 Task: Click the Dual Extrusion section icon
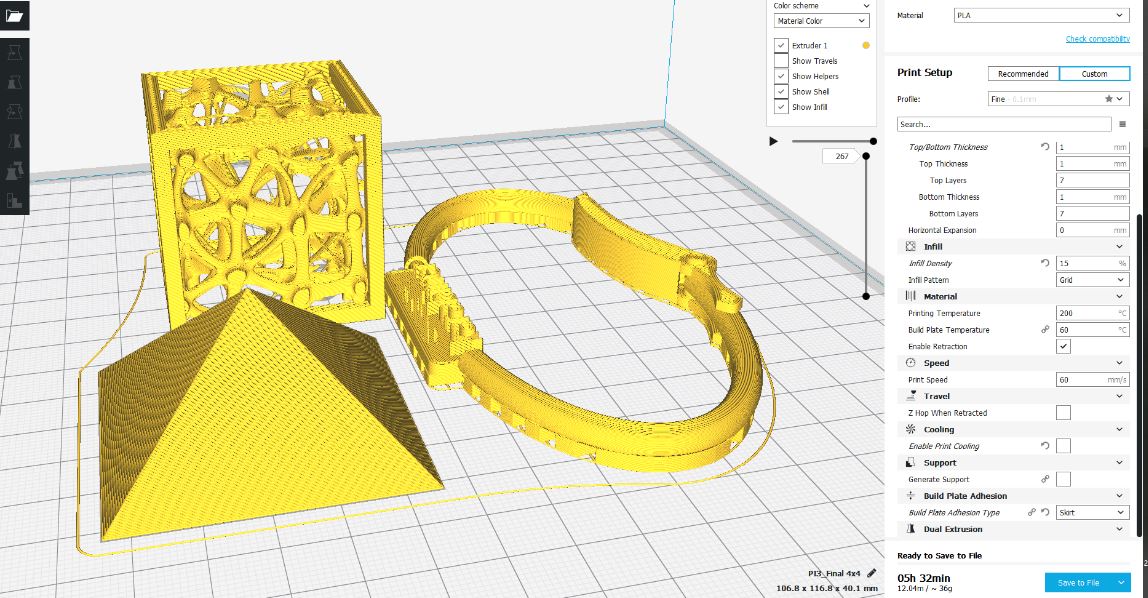pyautogui.click(x=911, y=529)
